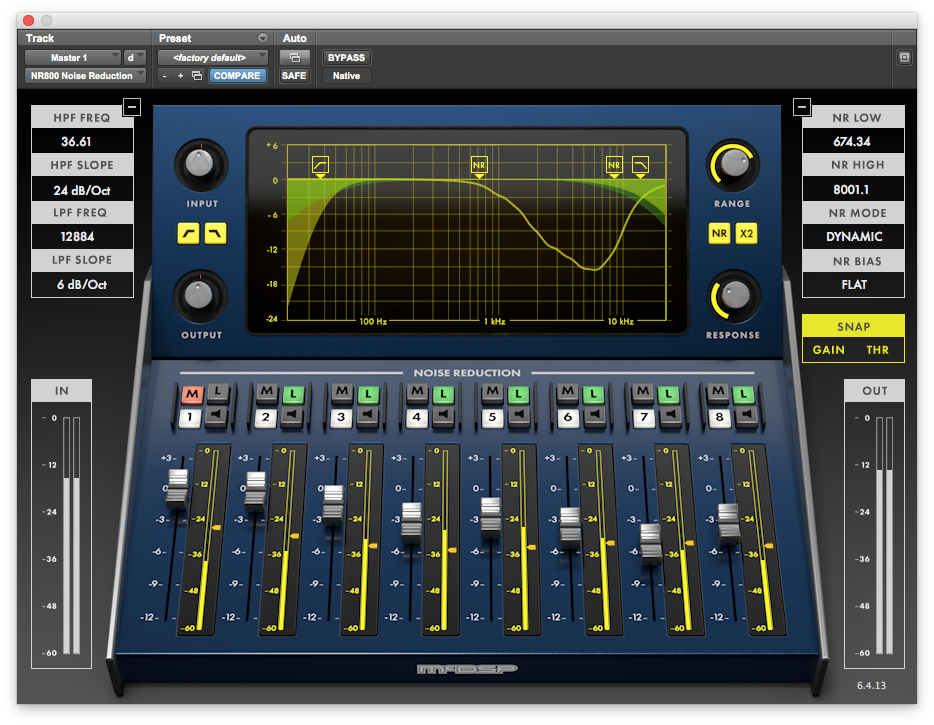
Task: Click the target window icon at top right
Action: point(904,58)
